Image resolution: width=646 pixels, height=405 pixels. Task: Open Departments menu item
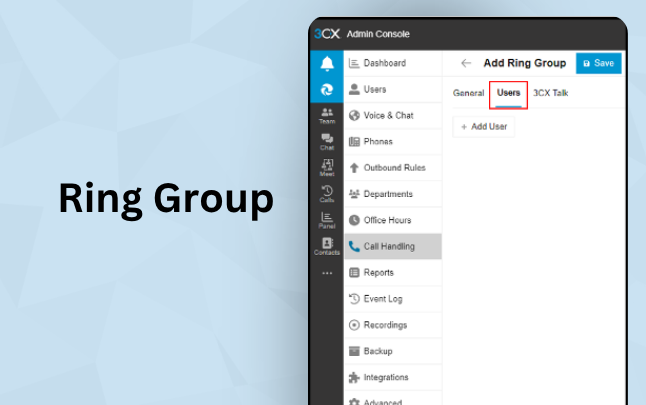click(x=393, y=194)
